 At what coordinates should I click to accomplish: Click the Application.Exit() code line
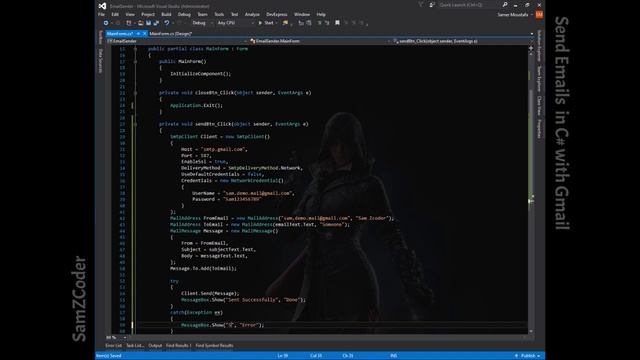[196, 105]
